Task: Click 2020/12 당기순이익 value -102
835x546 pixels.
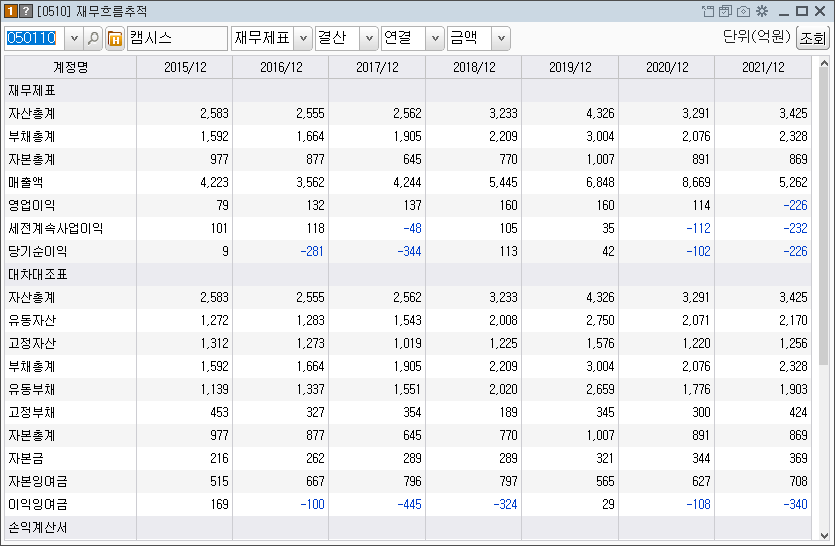Action: tap(698, 251)
